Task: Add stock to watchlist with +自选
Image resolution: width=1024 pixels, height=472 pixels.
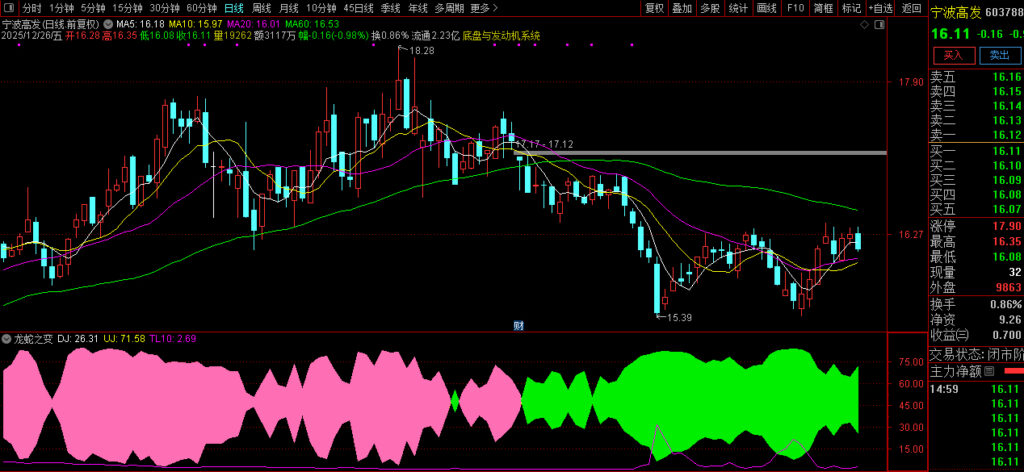Action: click(x=880, y=7)
